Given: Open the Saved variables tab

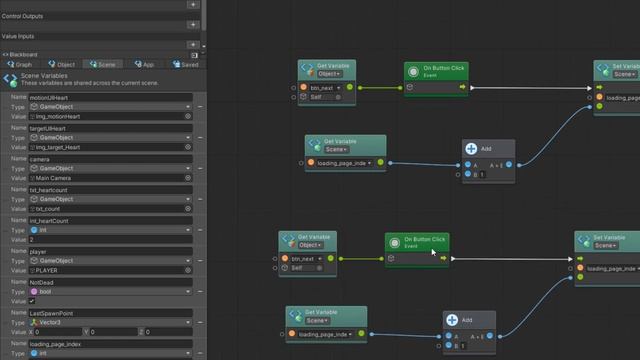Looking at the screenshot, I should point(186,64).
